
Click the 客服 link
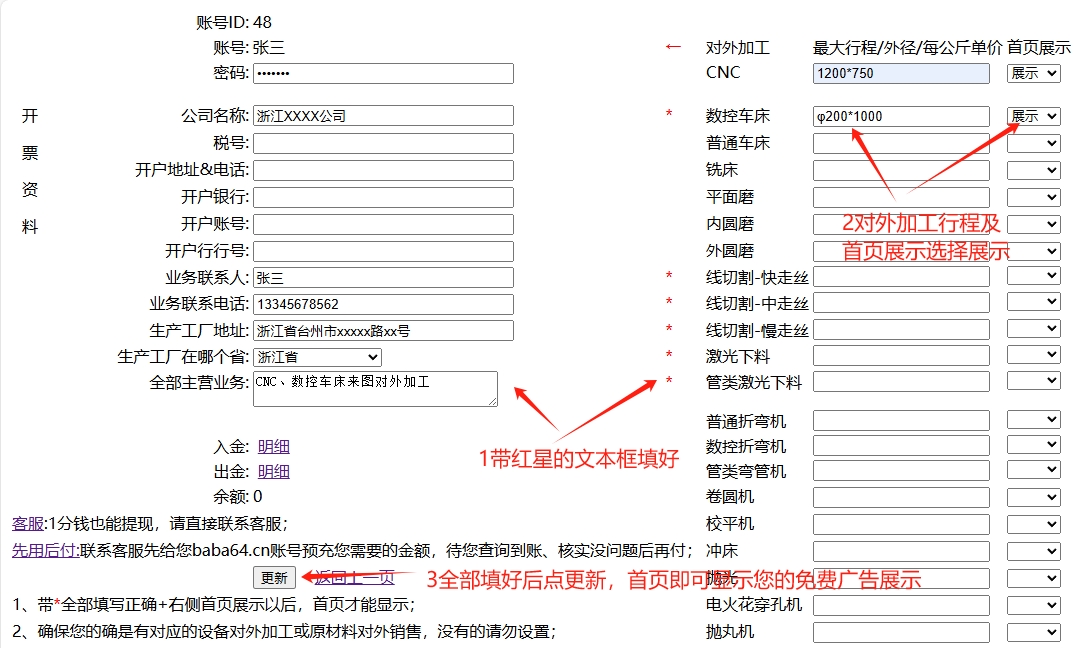click(28, 523)
